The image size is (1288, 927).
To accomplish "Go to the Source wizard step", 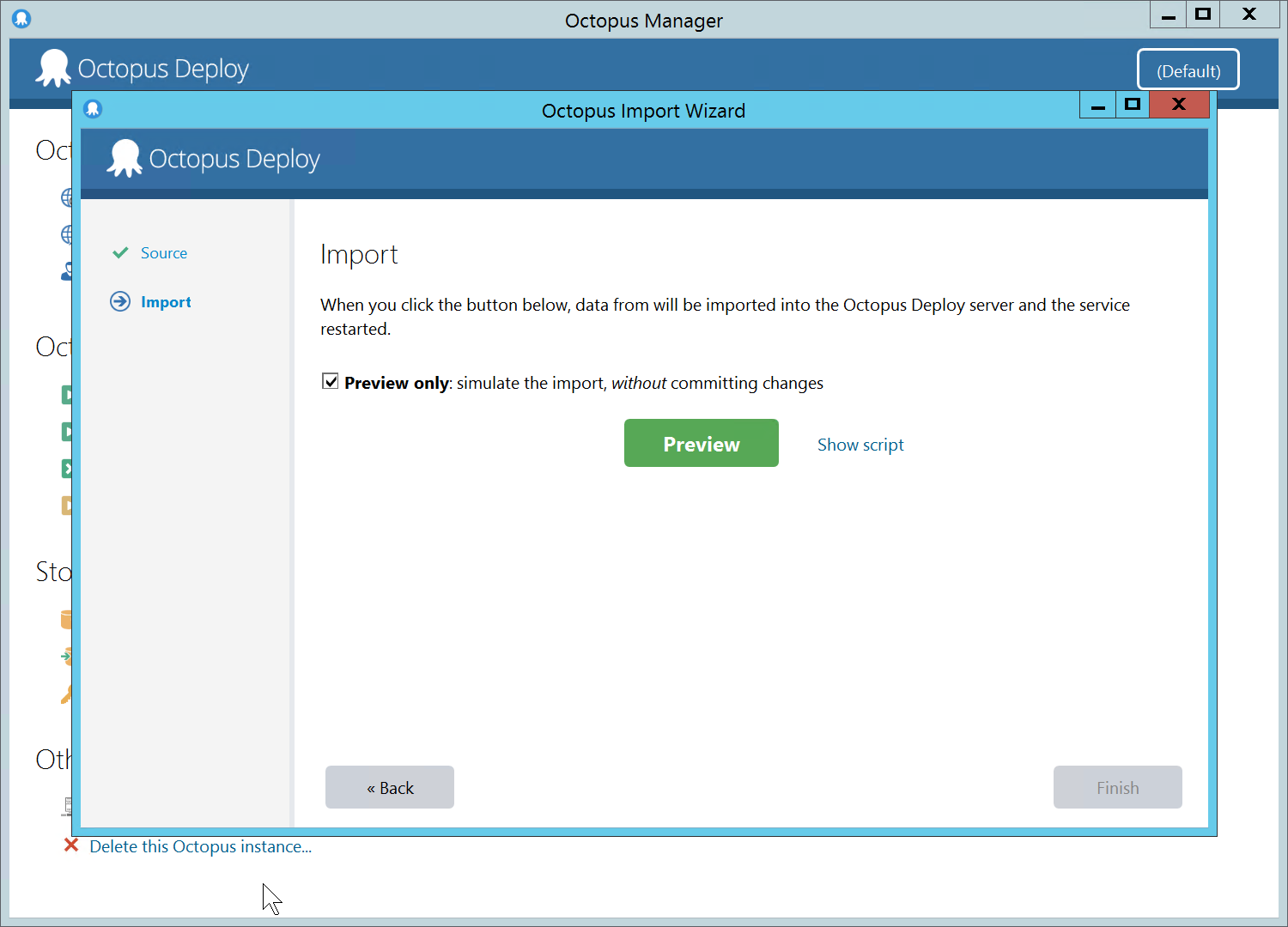I will pyautogui.click(x=163, y=253).
